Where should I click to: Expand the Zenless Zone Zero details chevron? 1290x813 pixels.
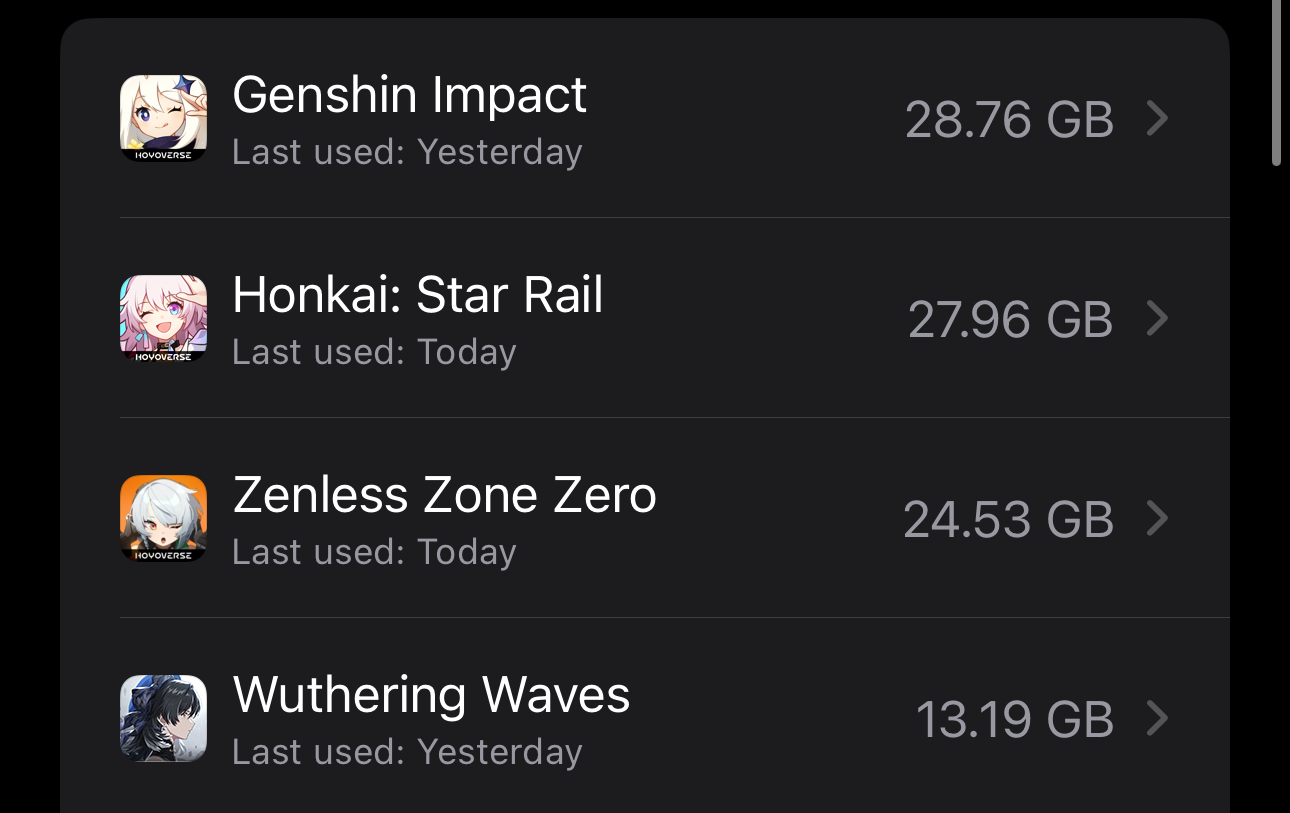pyautogui.click(x=1158, y=518)
